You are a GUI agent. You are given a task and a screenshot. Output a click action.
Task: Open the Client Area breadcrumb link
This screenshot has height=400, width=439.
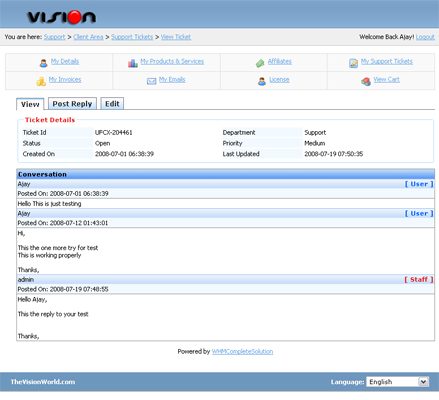tap(88, 37)
